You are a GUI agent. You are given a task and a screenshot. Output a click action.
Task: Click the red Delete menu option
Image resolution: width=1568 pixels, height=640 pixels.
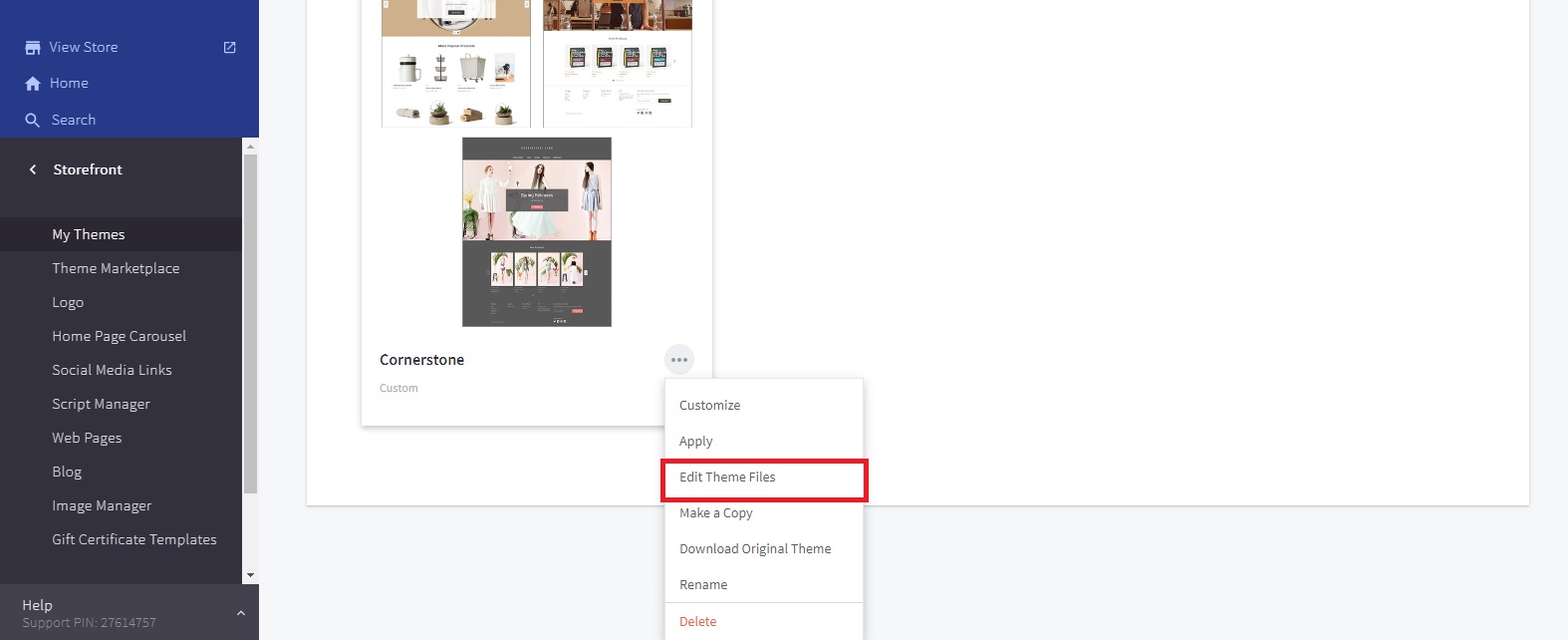coord(697,621)
